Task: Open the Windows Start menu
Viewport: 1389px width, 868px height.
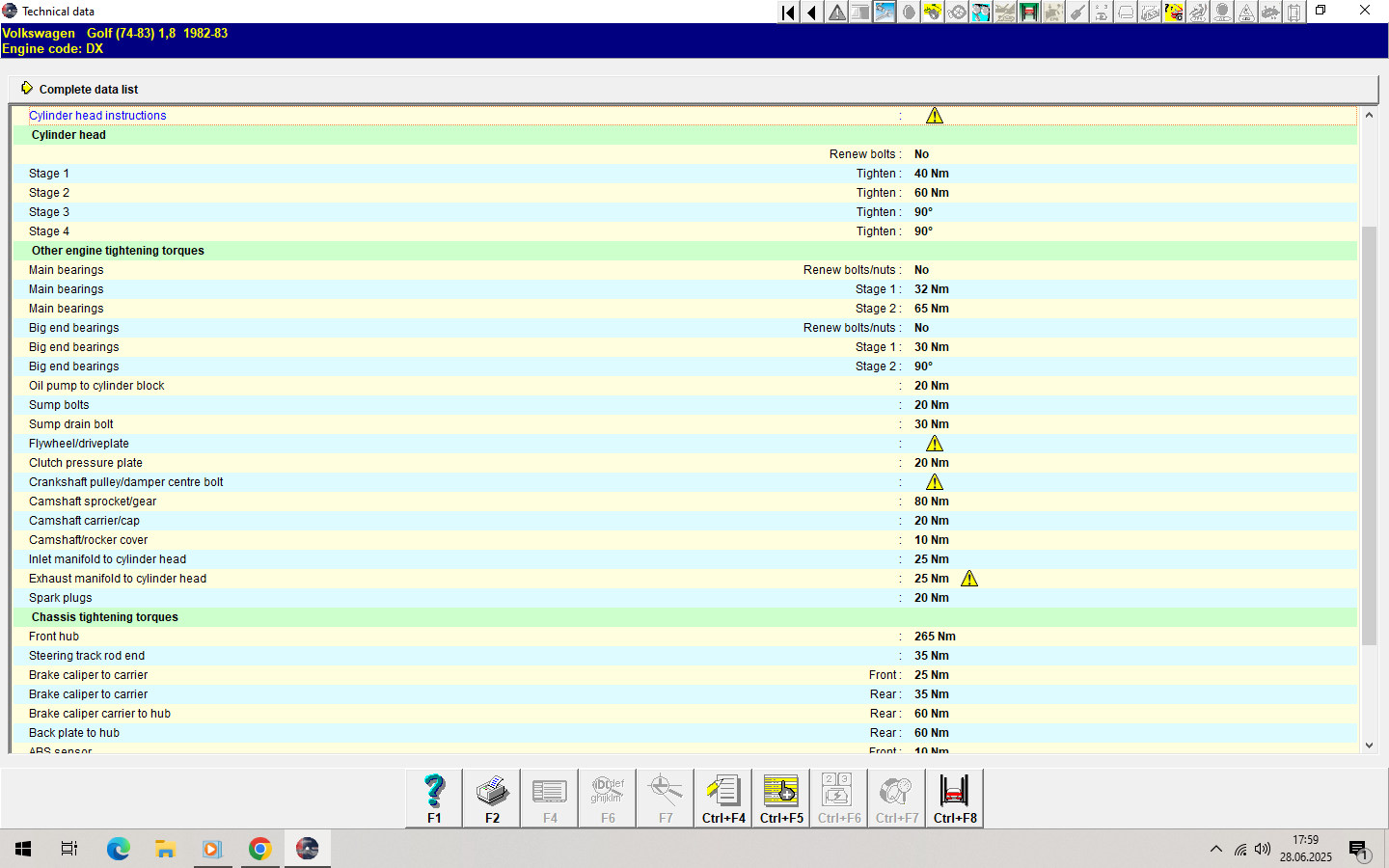Action: [23, 849]
